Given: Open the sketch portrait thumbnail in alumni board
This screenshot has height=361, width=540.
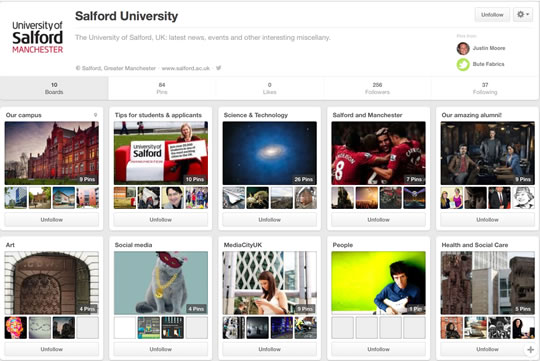Looking at the screenshot, I should (x=524, y=198).
